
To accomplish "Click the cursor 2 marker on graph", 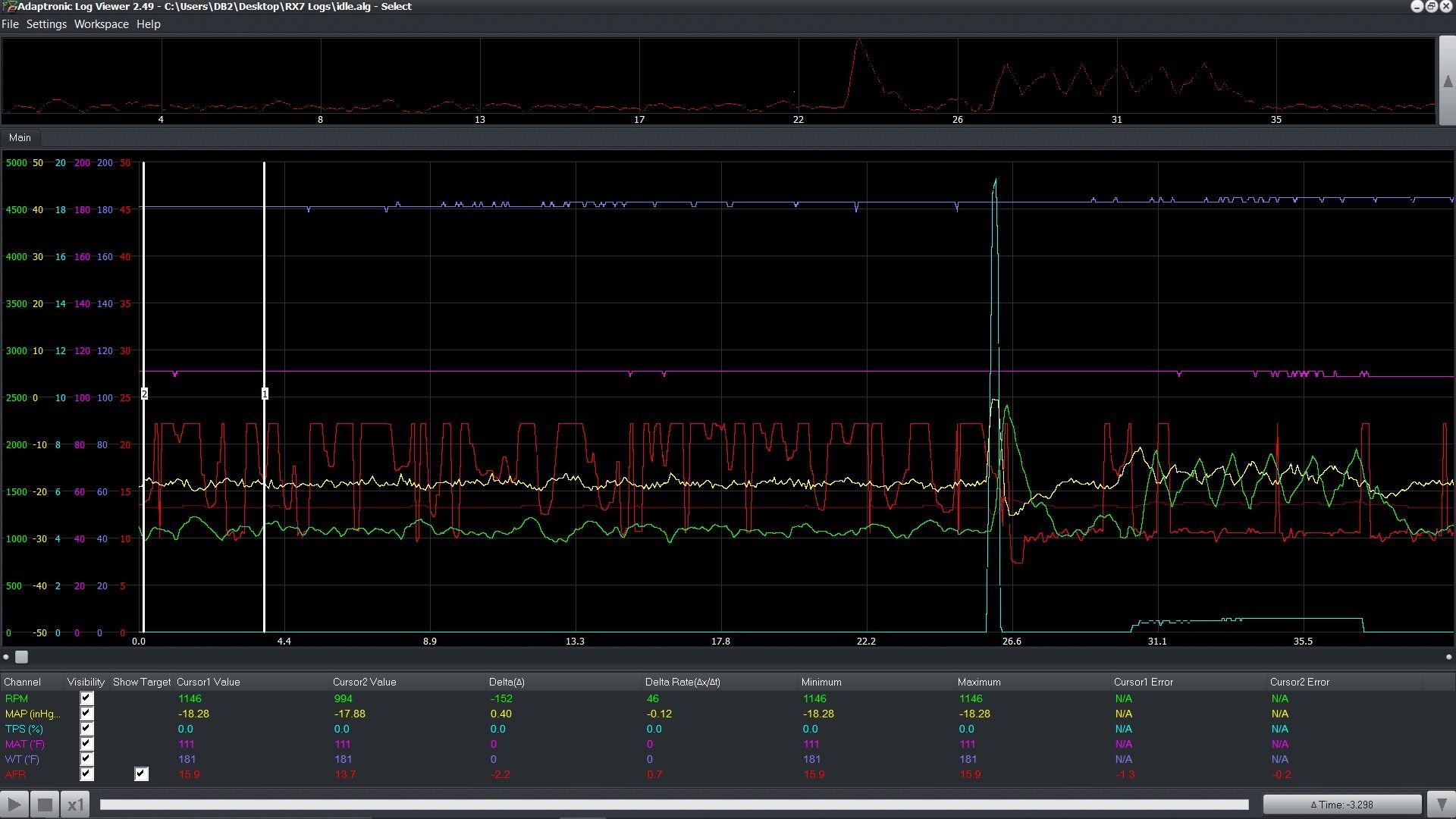I will coord(144,394).
